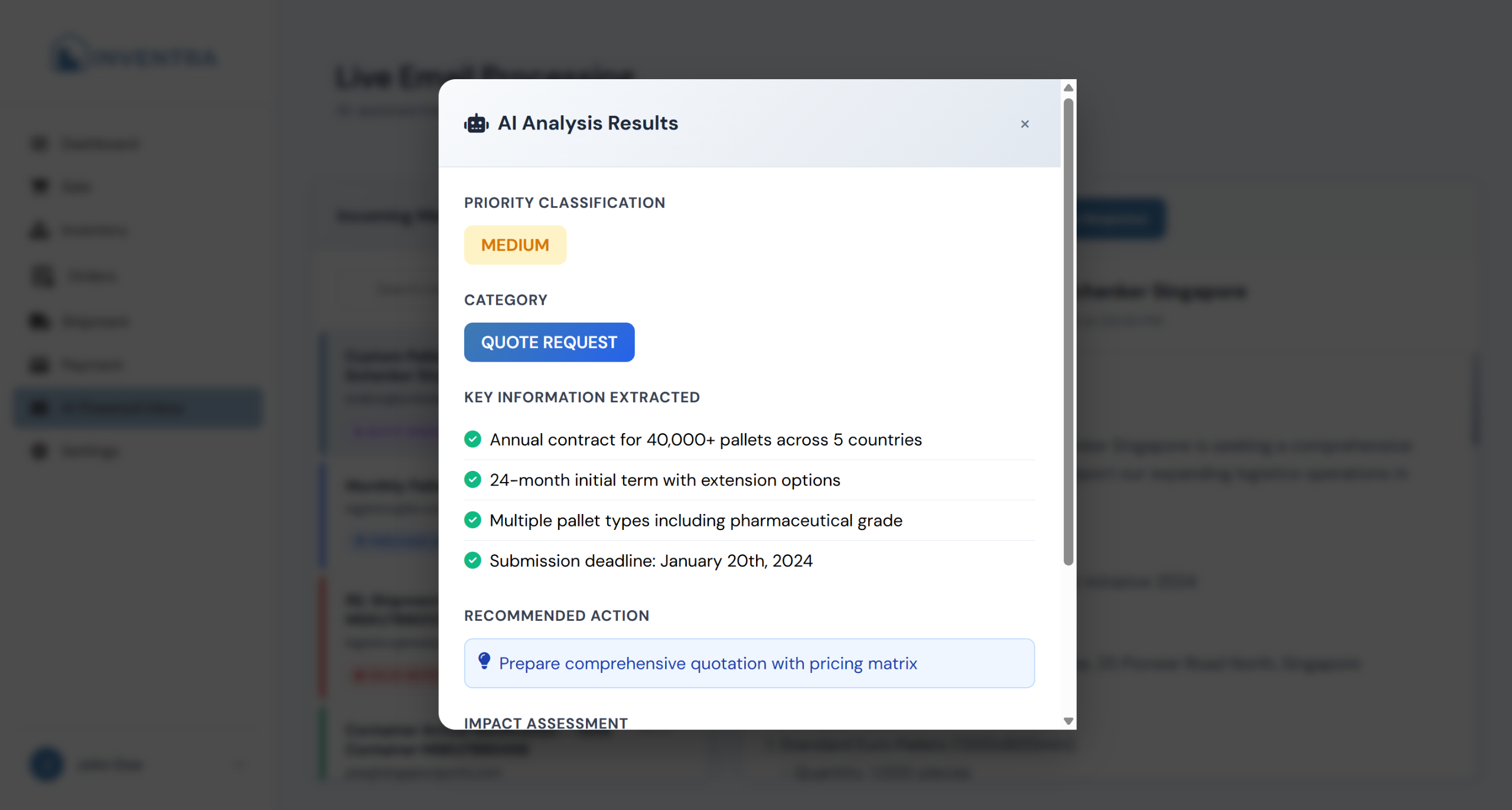The width and height of the screenshot is (1512, 810).
Task: Click the QUOTE REQUEST category button
Action: pyautogui.click(x=549, y=342)
